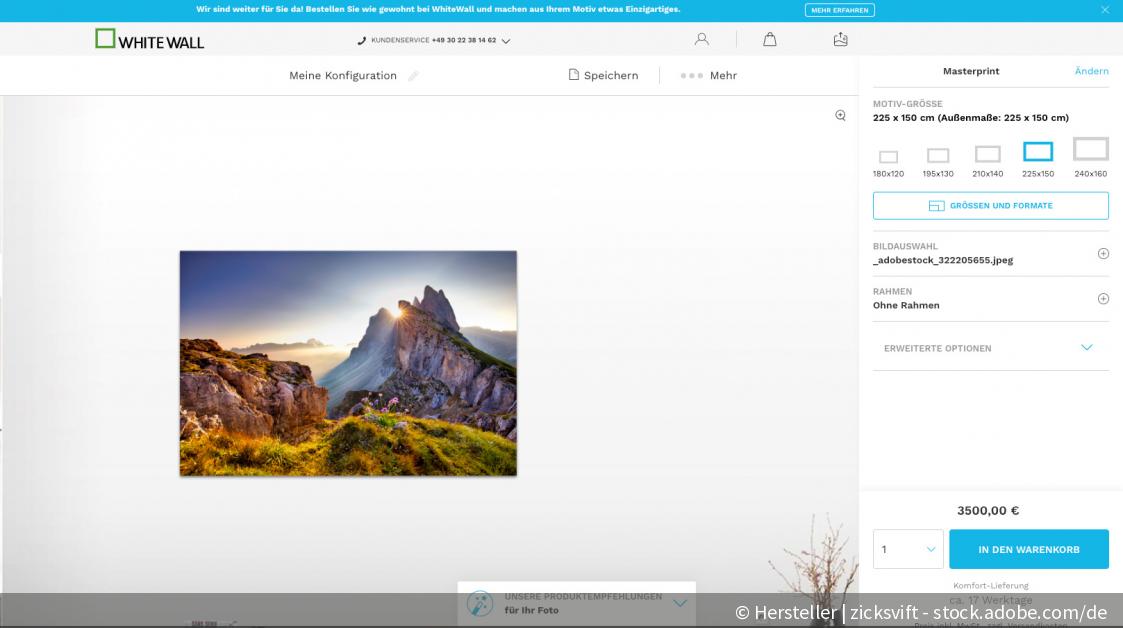The image size is (1123, 628).
Task: Zoom the preview with magnifier icon
Action: [x=840, y=116]
